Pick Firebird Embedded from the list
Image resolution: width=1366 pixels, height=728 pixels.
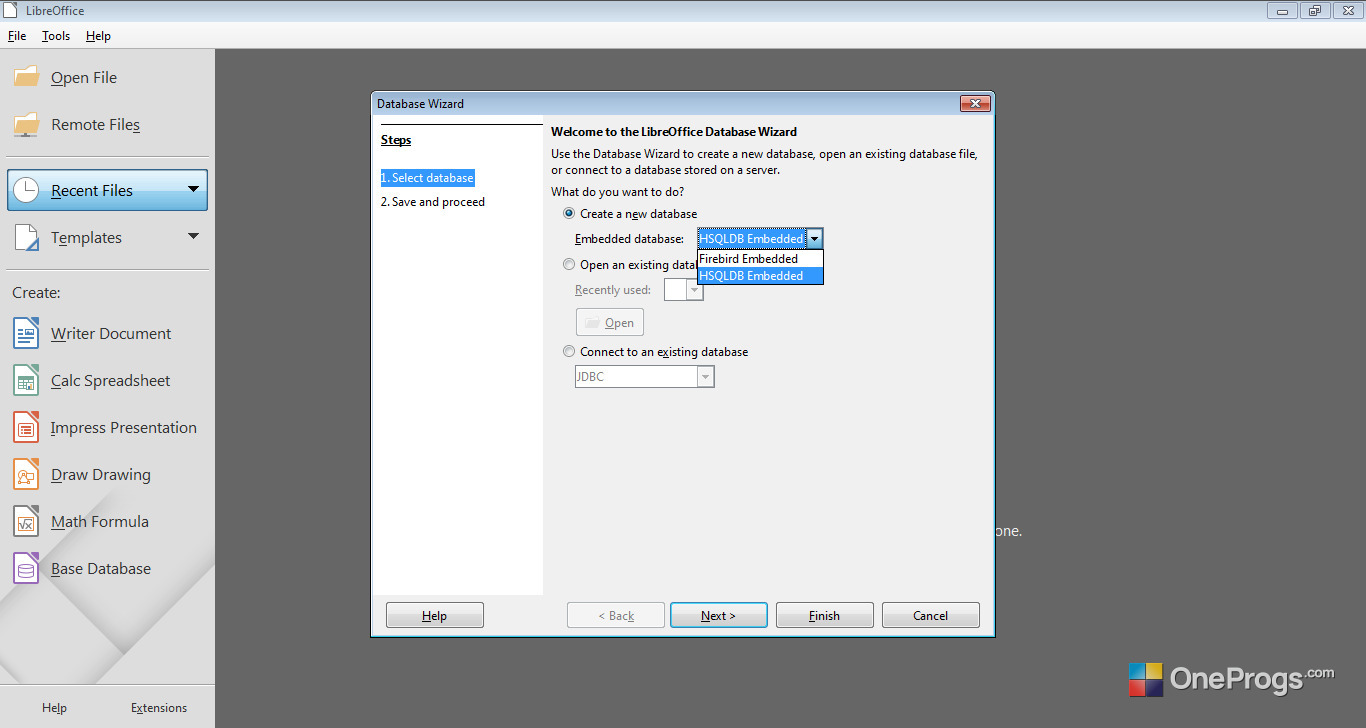coord(760,258)
